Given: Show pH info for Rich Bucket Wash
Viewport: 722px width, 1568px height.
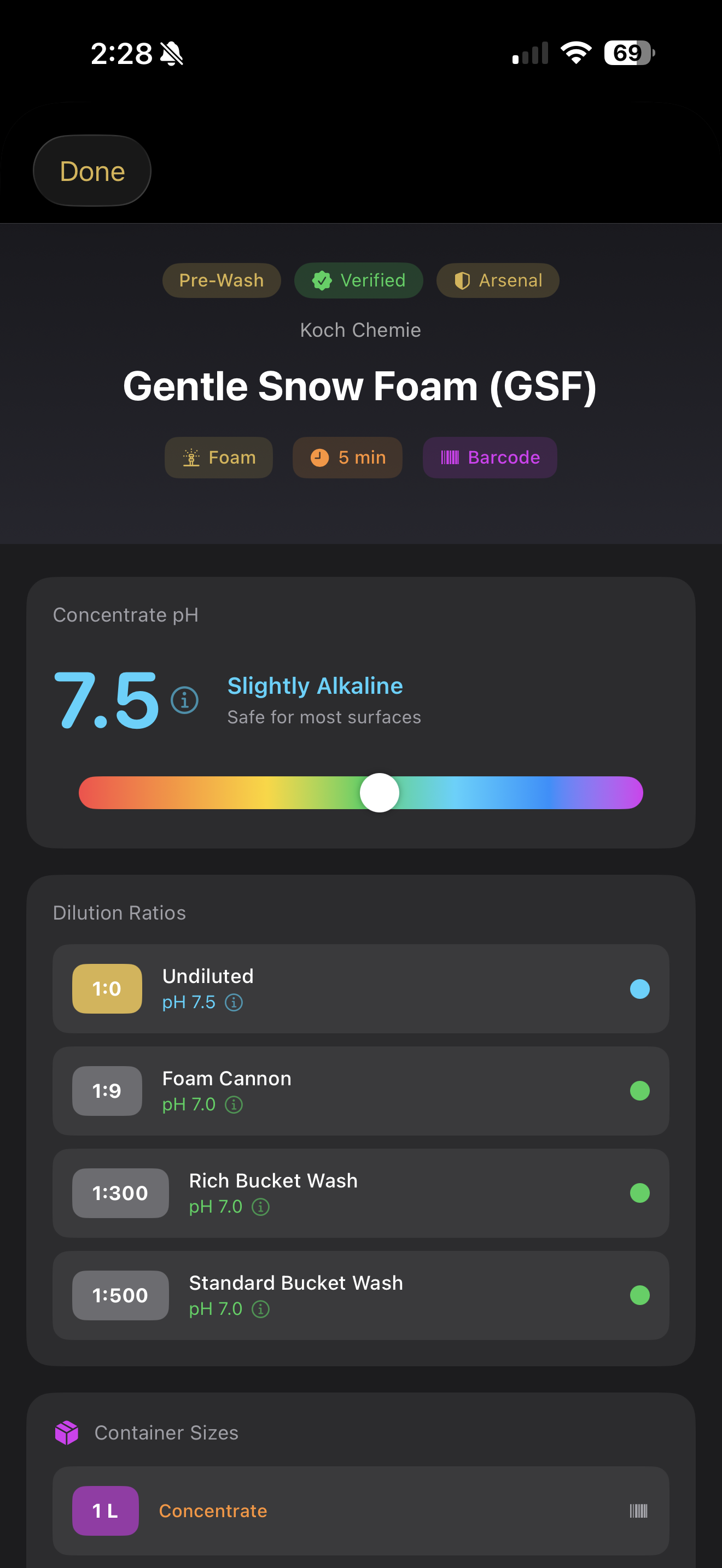Looking at the screenshot, I should (260, 1207).
